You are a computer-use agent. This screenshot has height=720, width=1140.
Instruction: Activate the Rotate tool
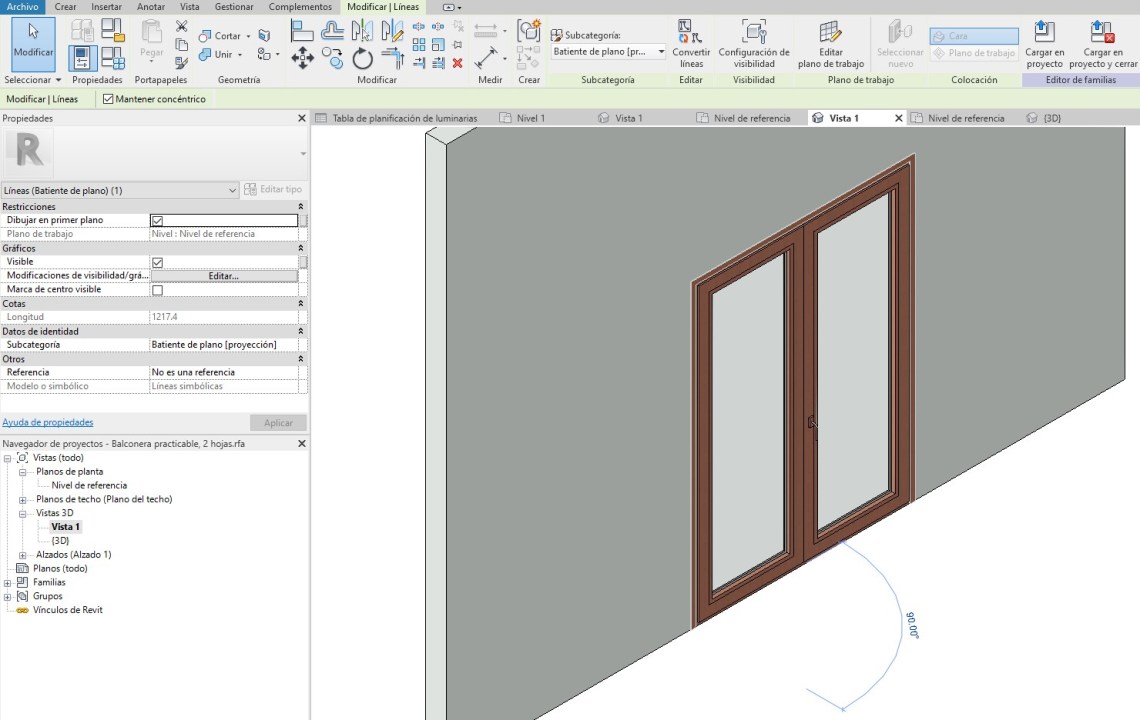tap(362, 59)
